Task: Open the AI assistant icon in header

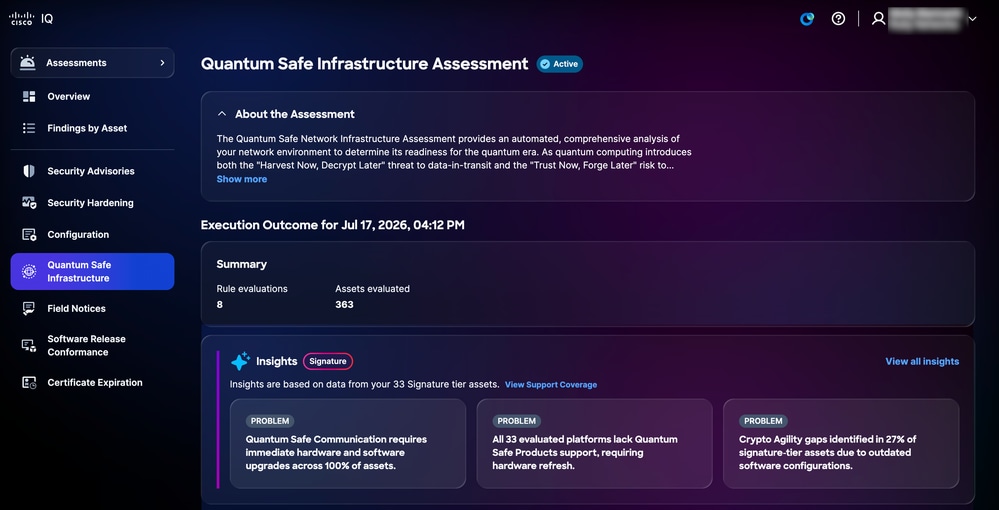Action: (x=807, y=18)
